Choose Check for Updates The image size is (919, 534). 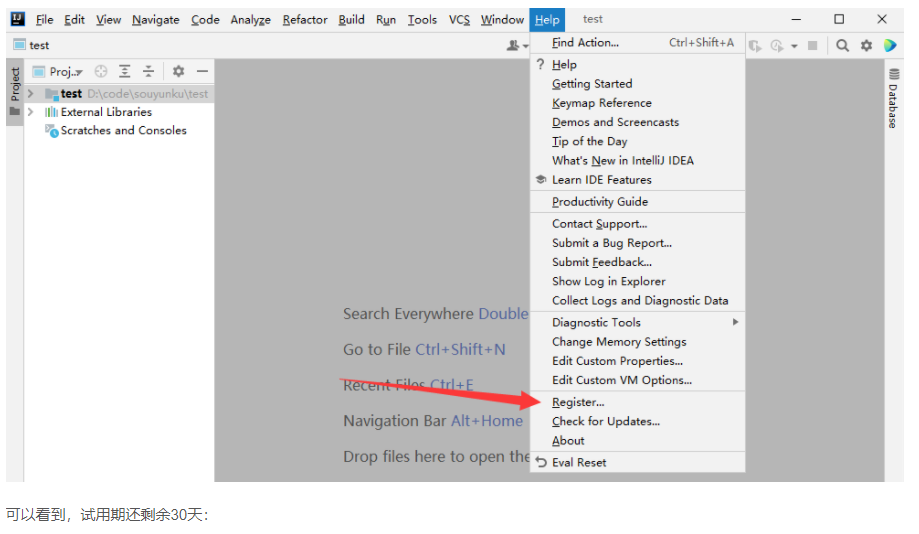(638, 421)
